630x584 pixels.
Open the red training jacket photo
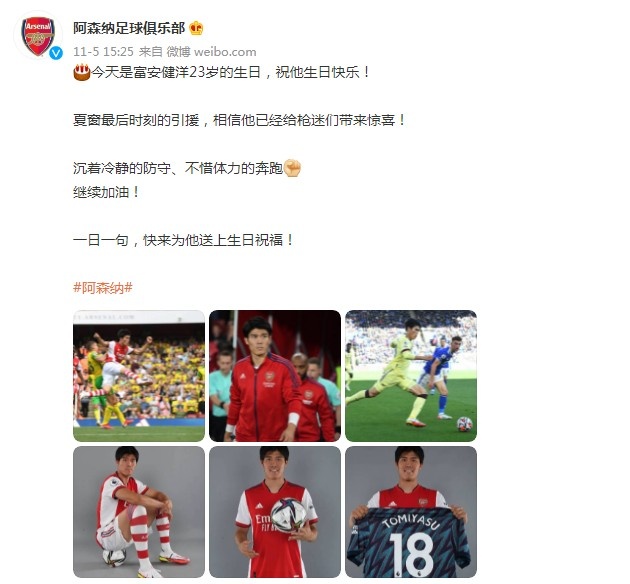tap(275, 376)
